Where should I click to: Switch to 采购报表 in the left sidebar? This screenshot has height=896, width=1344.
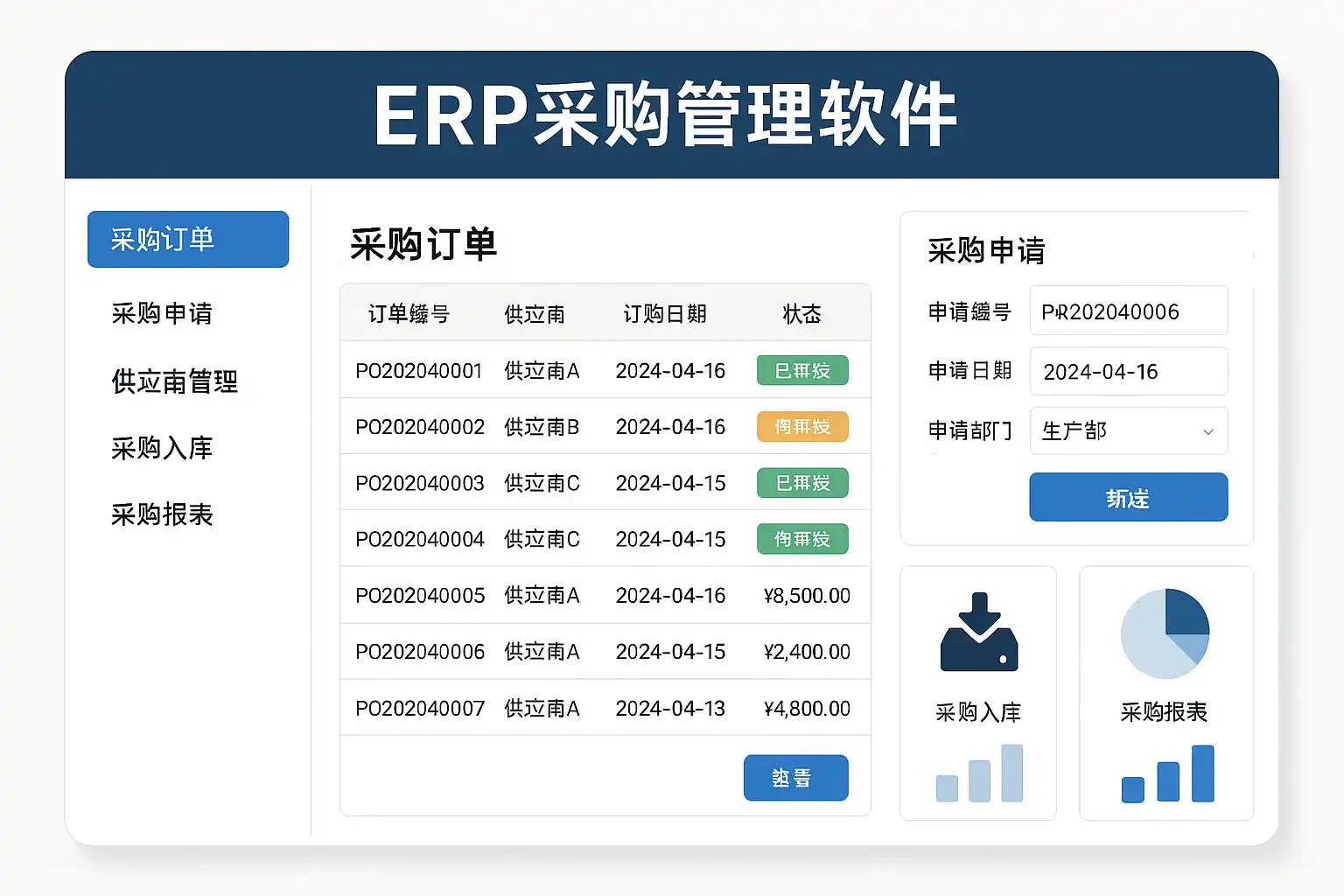click(x=162, y=514)
